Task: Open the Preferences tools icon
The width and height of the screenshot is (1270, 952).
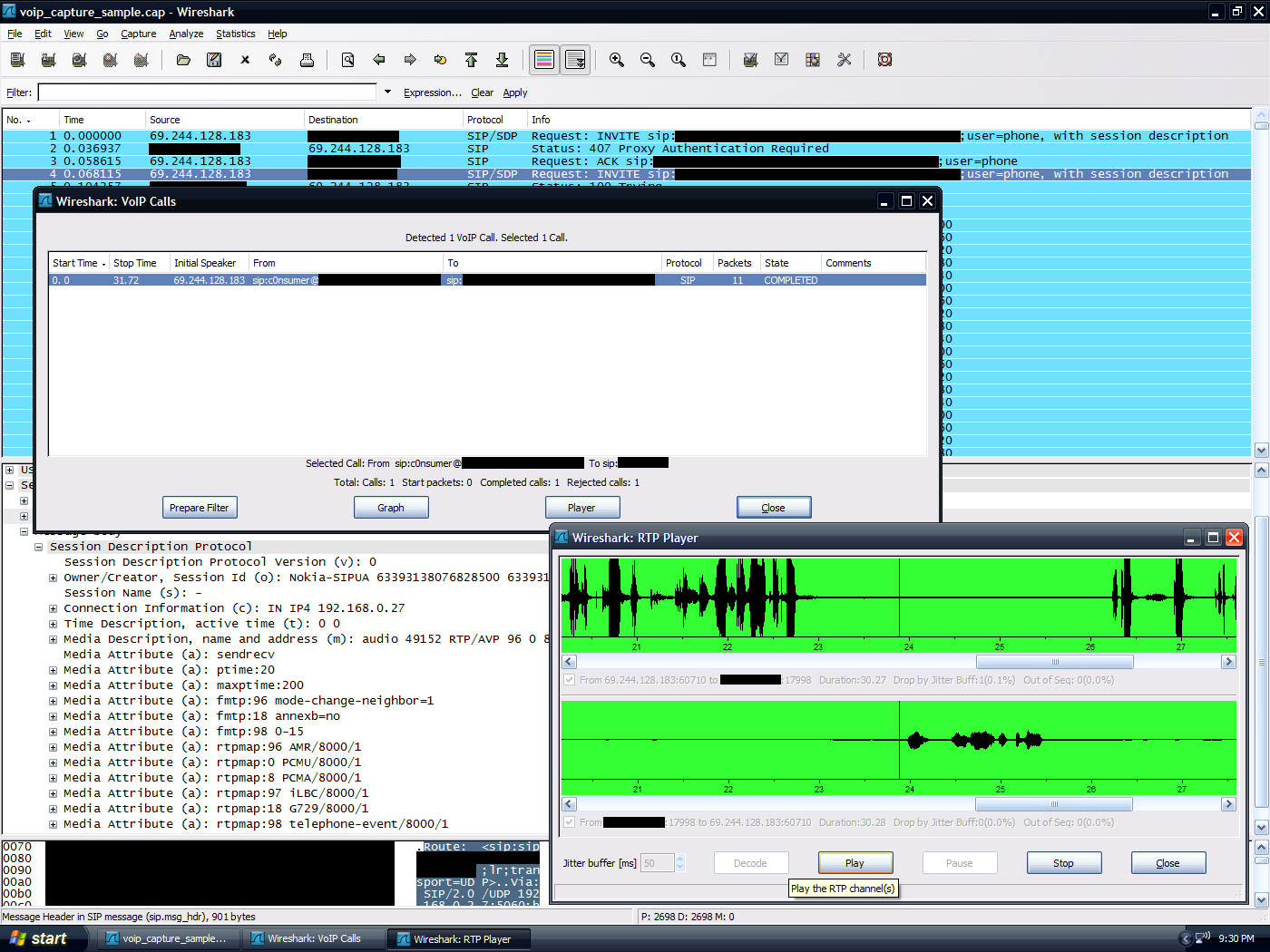Action: (x=844, y=60)
